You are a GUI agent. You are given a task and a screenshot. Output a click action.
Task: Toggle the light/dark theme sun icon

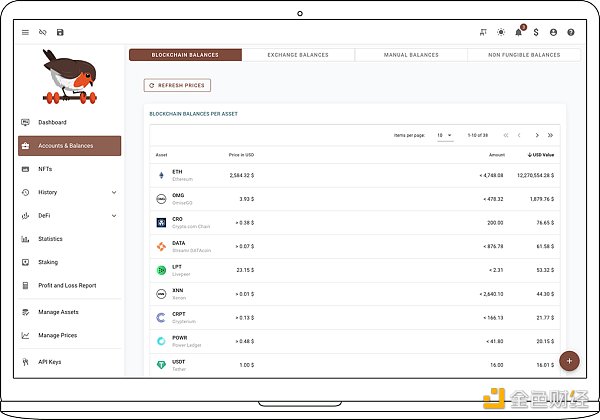501,32
